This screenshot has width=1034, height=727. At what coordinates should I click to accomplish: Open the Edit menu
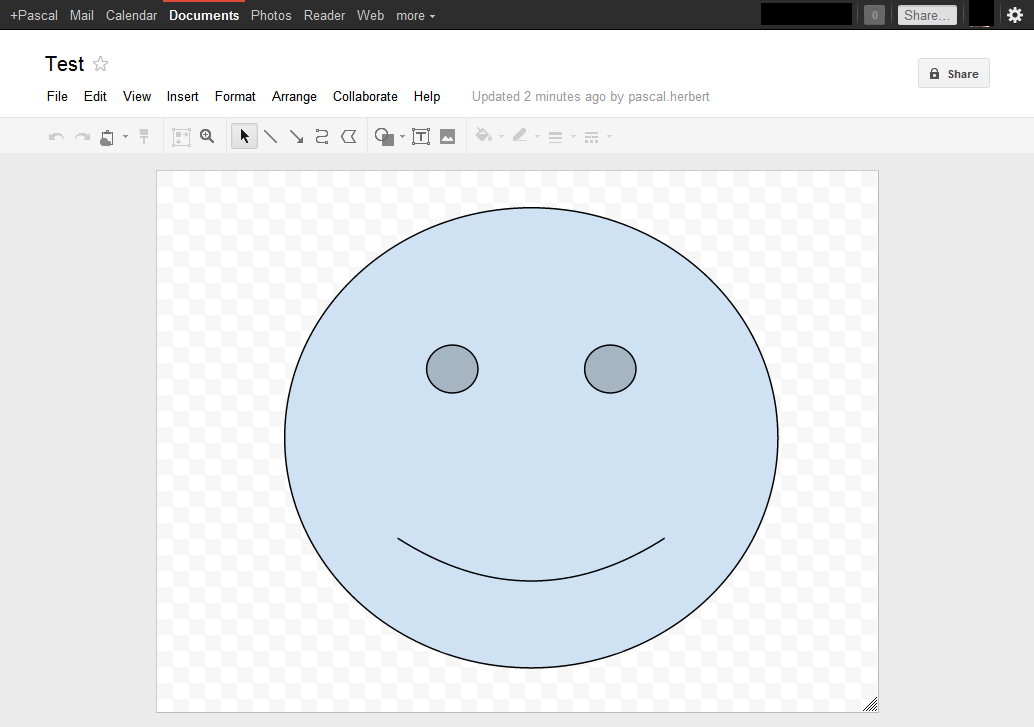(x=95, y=96)
